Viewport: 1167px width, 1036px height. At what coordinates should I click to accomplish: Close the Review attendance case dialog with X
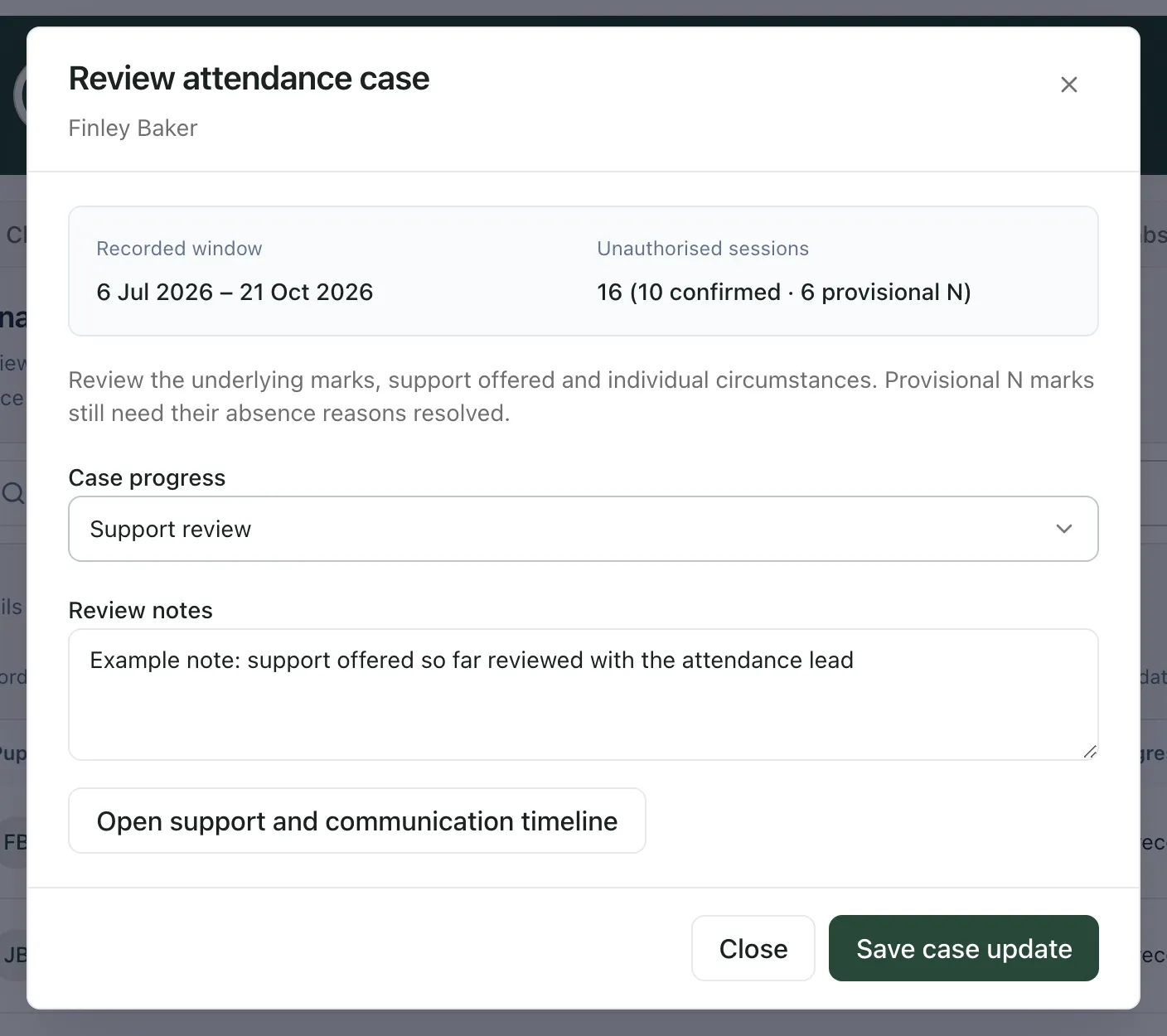click(x=1068, y=85)
